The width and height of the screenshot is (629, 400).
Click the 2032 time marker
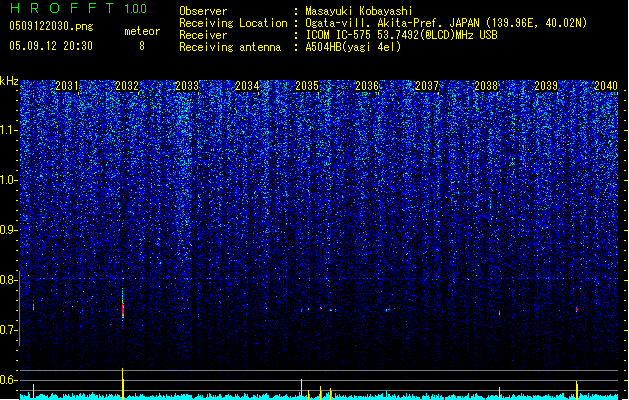127,85
